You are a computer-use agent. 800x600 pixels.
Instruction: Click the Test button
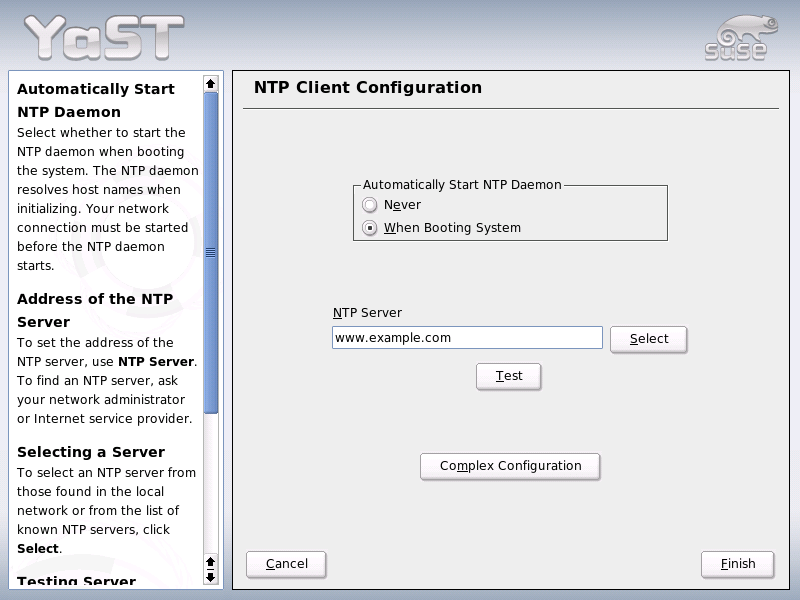(509, 376)
